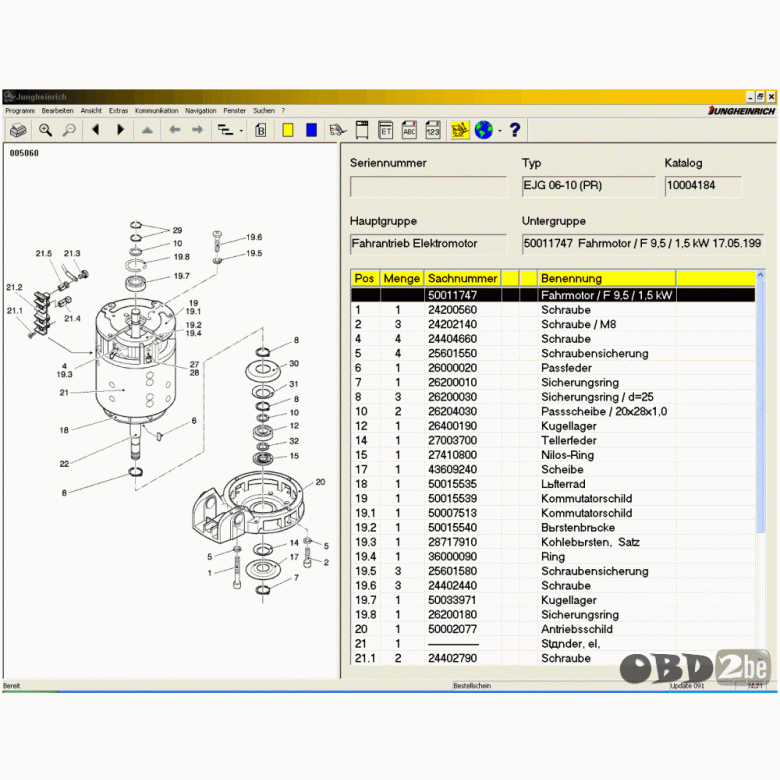This screenshot has width=780, height=780.
Task: Select the blue square toolbar swatch
Action: point(311,130)
